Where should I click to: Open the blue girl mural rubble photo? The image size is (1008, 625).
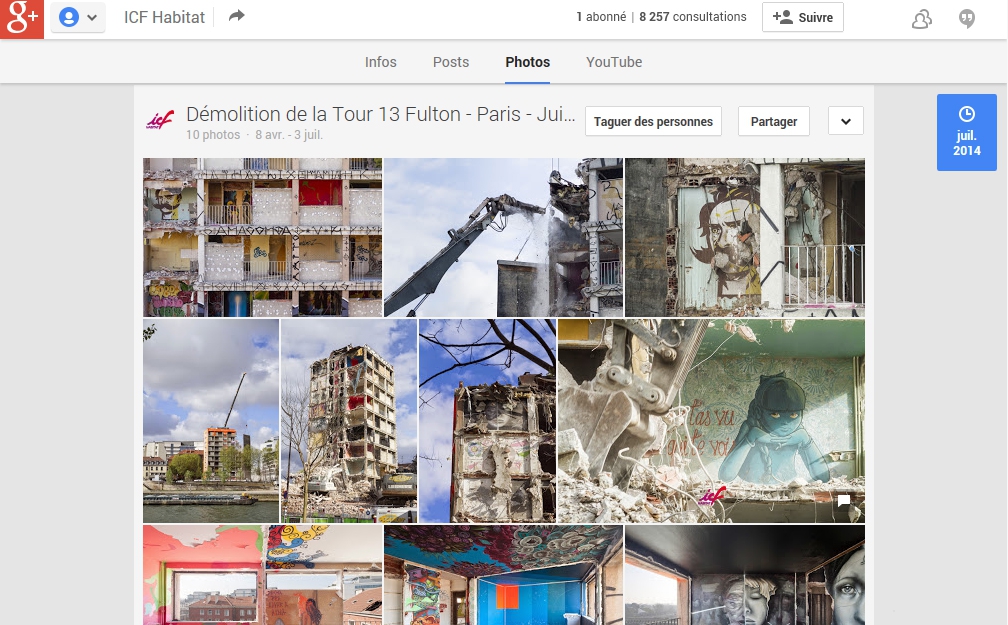click(711, 421)
